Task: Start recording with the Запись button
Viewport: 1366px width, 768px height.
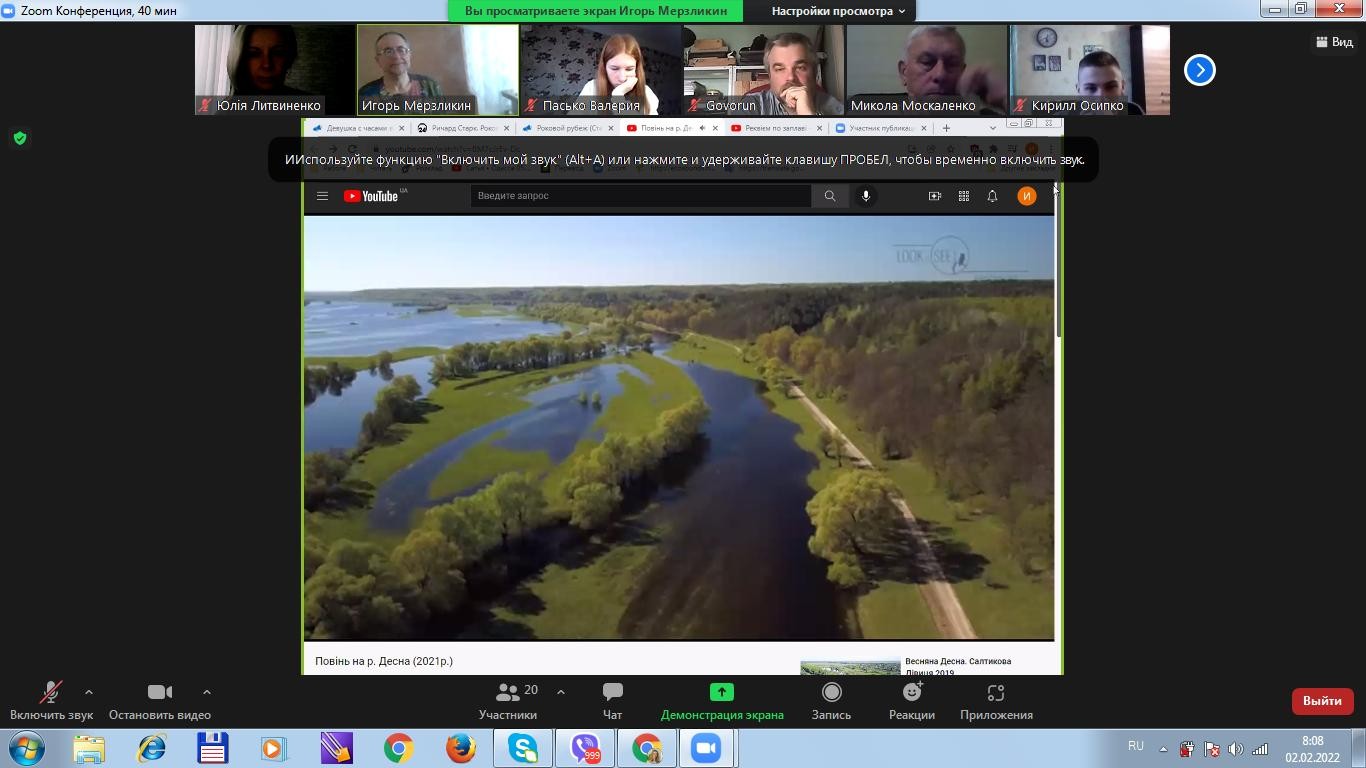Action: pyautogui.click(x=831, y=700)
